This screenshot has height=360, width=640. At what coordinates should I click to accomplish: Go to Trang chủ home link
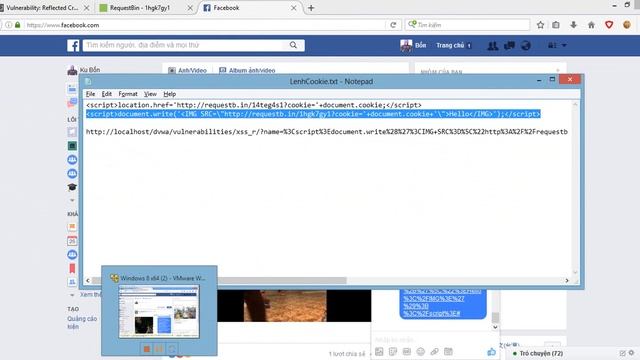(x=450, y=45)
